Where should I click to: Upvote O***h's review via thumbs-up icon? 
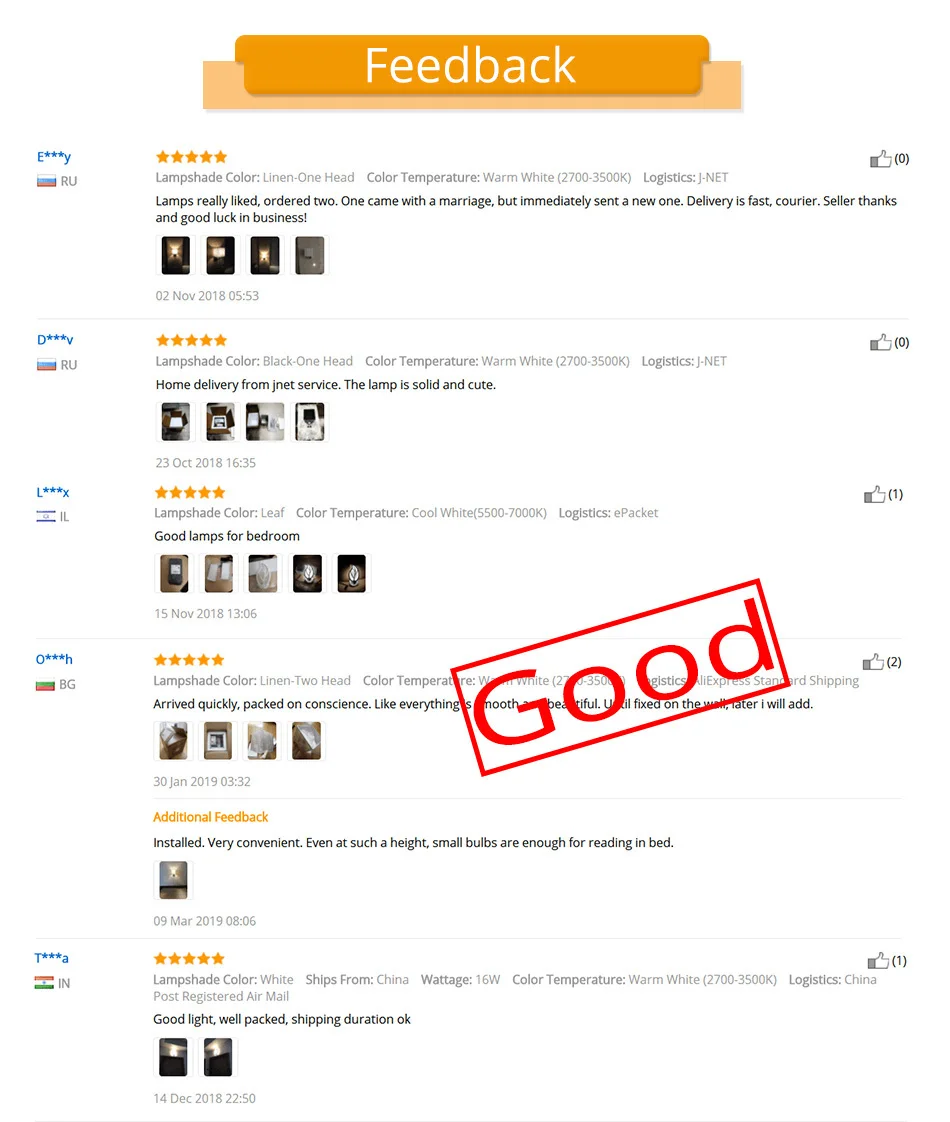873,662
